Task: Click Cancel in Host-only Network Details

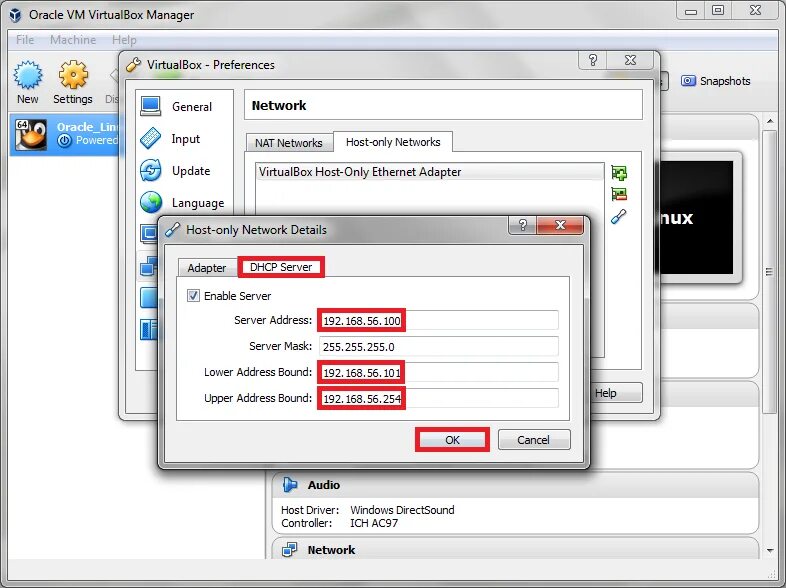Action: (533, 440)
